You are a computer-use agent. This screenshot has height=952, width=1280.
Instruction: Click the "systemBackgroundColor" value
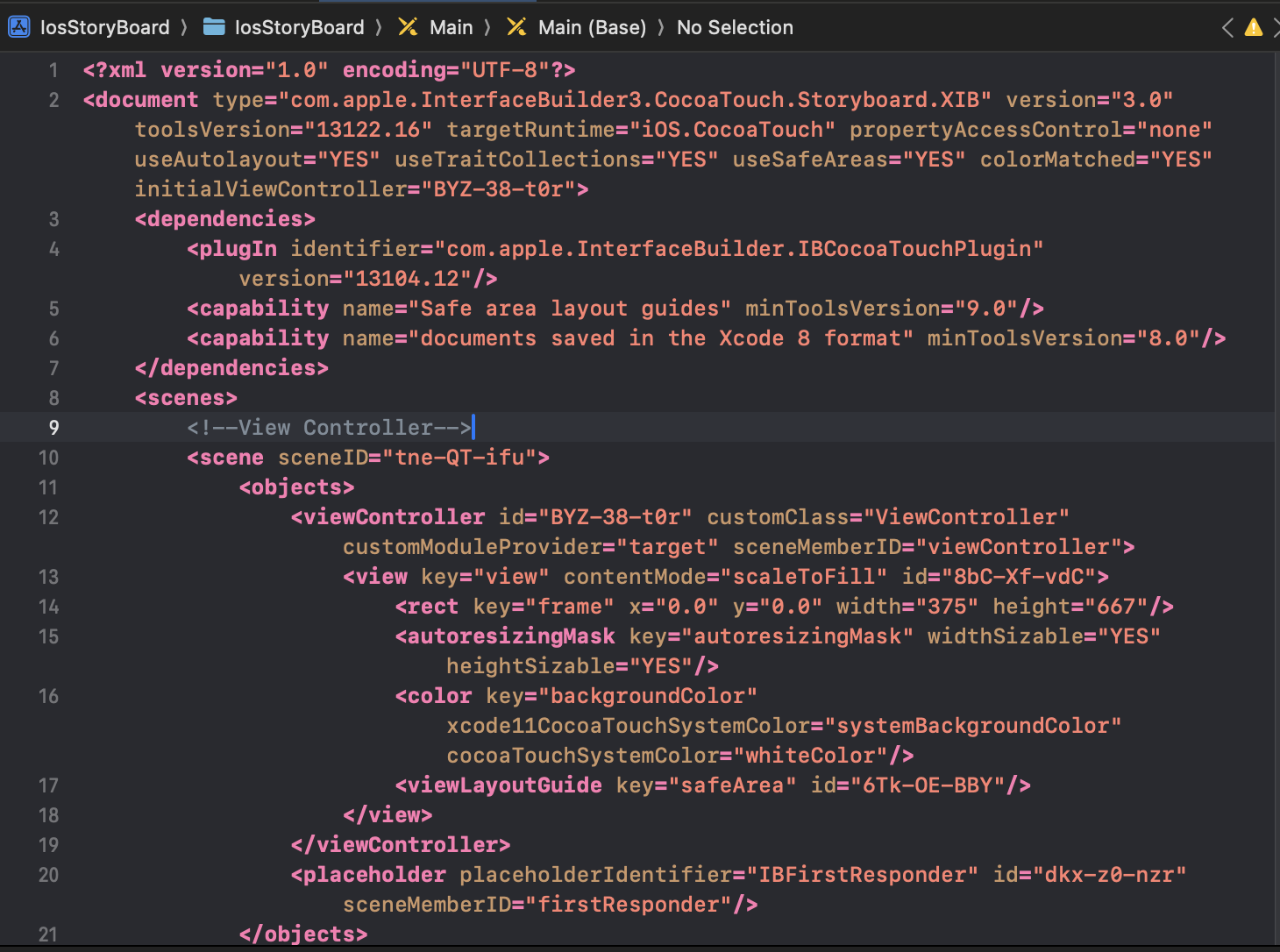[x=973, y=726]
